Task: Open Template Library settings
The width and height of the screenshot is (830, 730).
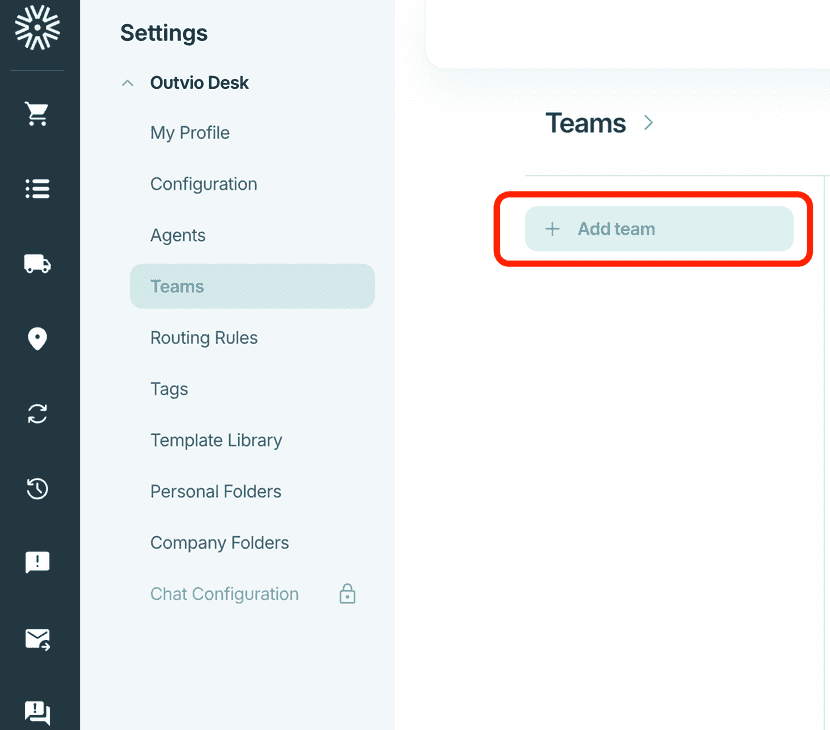Action: tap(216, 440)
